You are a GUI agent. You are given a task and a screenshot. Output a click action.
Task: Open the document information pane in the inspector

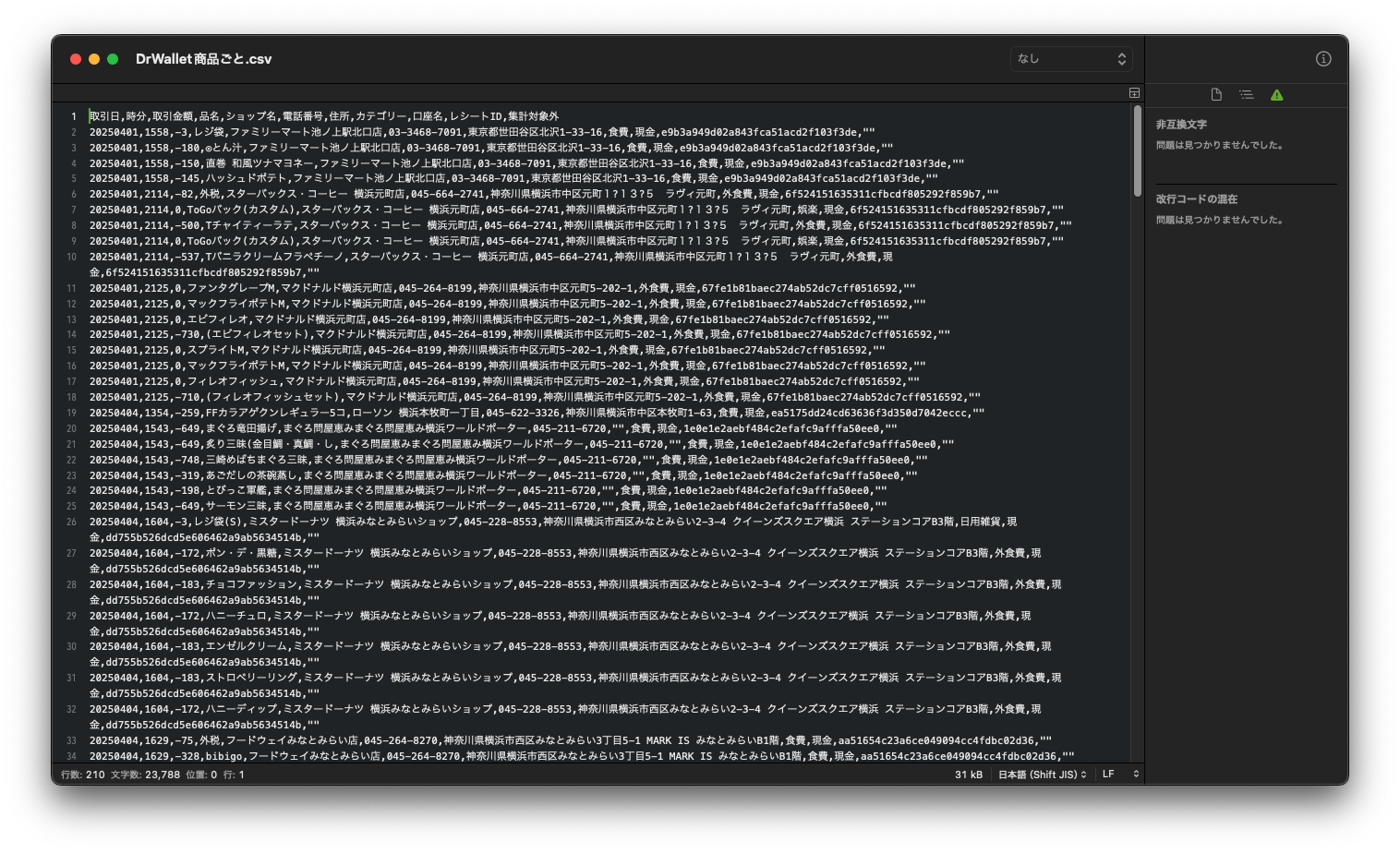coord(1214,93)
